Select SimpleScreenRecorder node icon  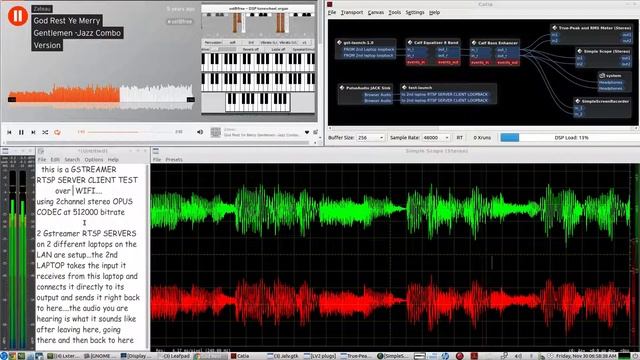point(578,101)
